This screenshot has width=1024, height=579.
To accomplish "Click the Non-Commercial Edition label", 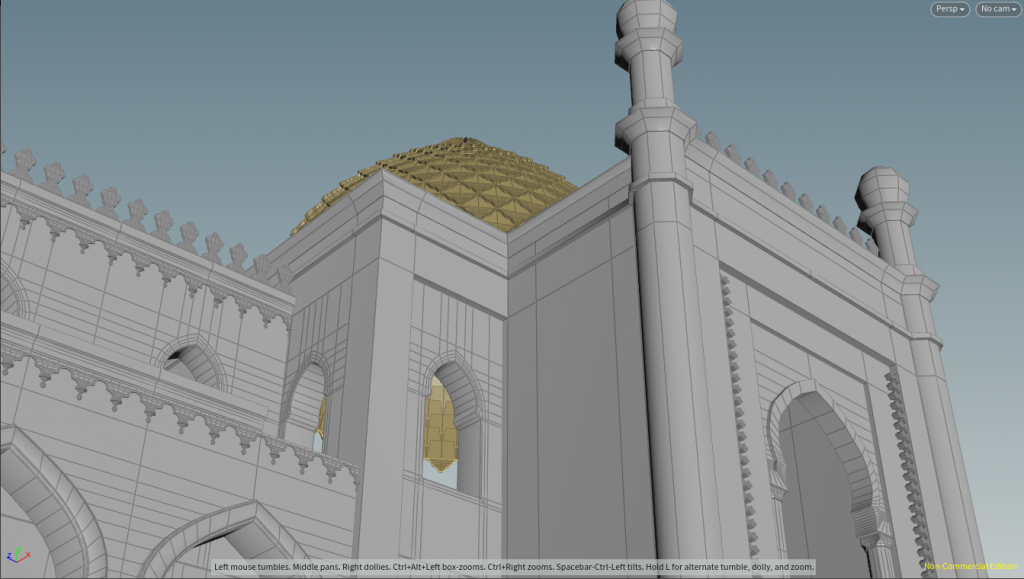I will click(970, 566).
